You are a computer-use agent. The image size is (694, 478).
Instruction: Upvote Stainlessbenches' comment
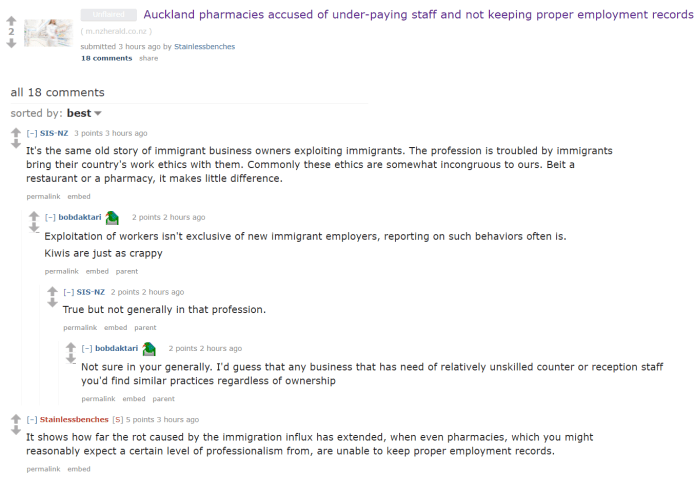click(16, 418)
